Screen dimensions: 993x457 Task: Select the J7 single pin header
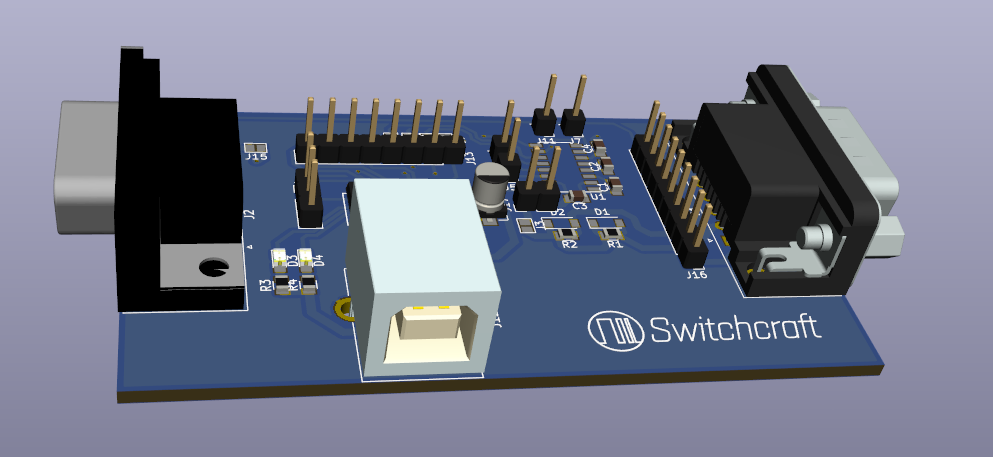coord(574,106)
